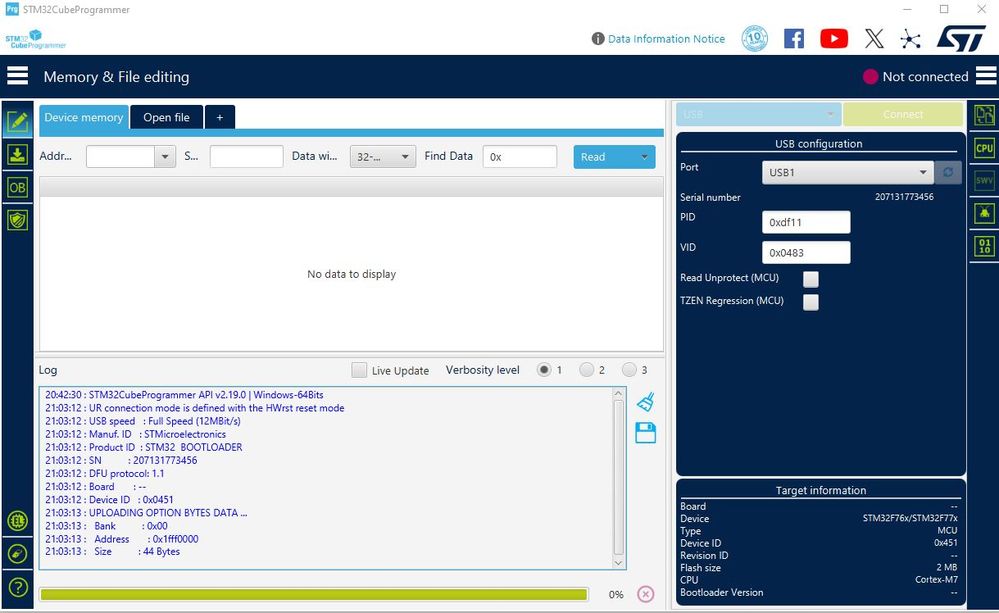
Task: Edit the PID 0xdf11 field
Action: 806,222
